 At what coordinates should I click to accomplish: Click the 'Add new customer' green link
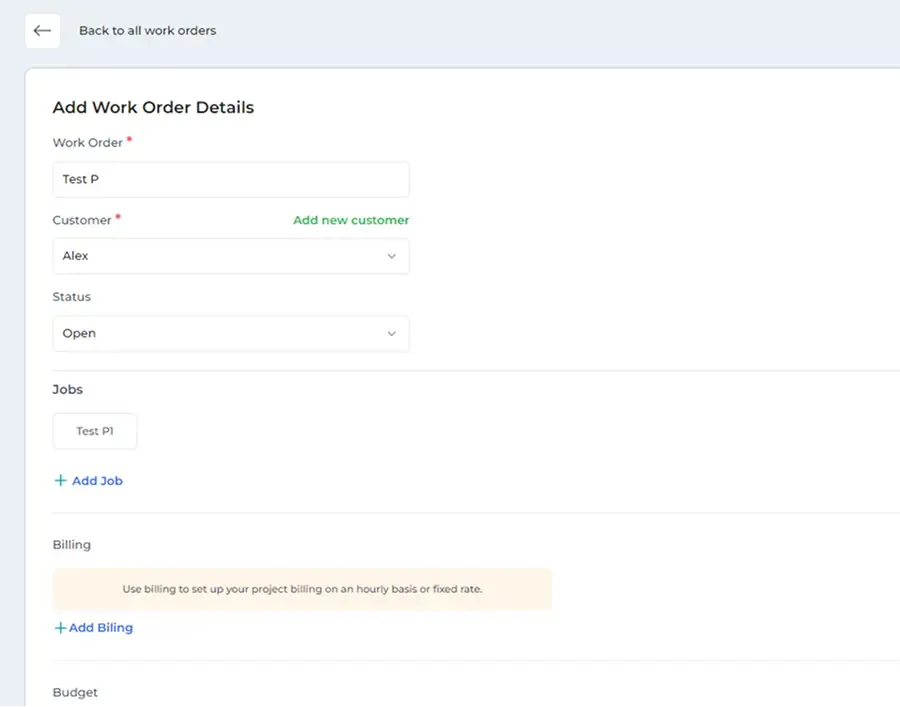(x=350, y=220)
